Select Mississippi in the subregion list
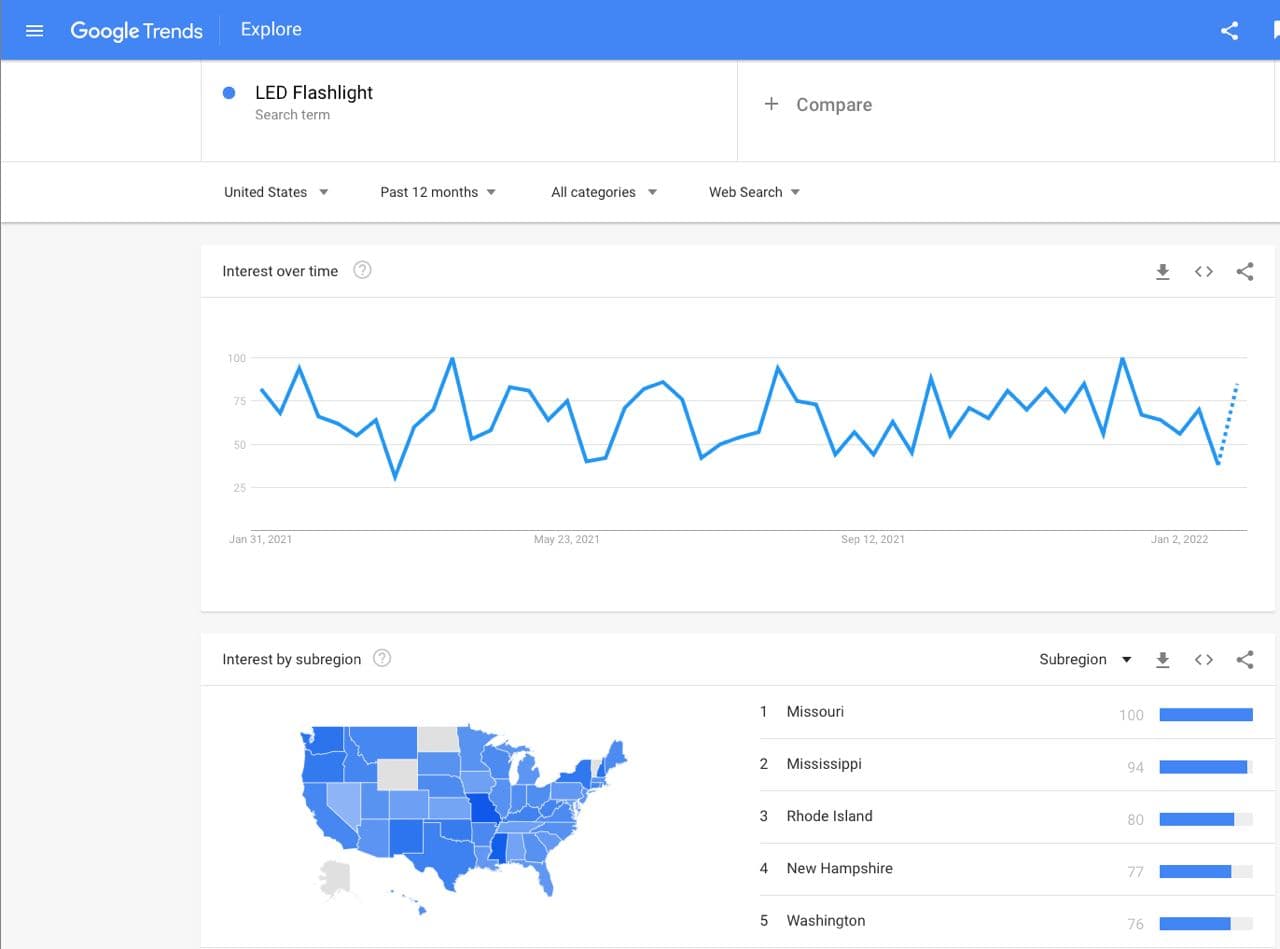This screenshot has height=949, width=1280. pyautogui.click(x=823, y=763)
